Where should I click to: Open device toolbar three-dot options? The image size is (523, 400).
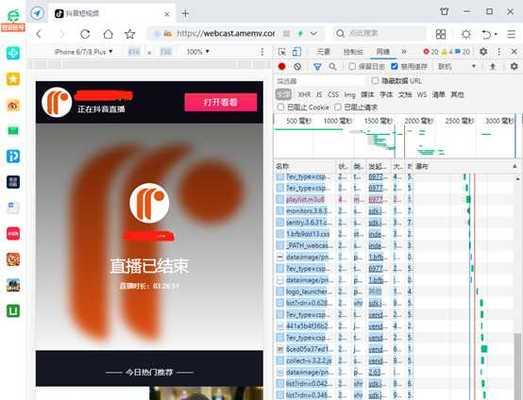(262, 52)
